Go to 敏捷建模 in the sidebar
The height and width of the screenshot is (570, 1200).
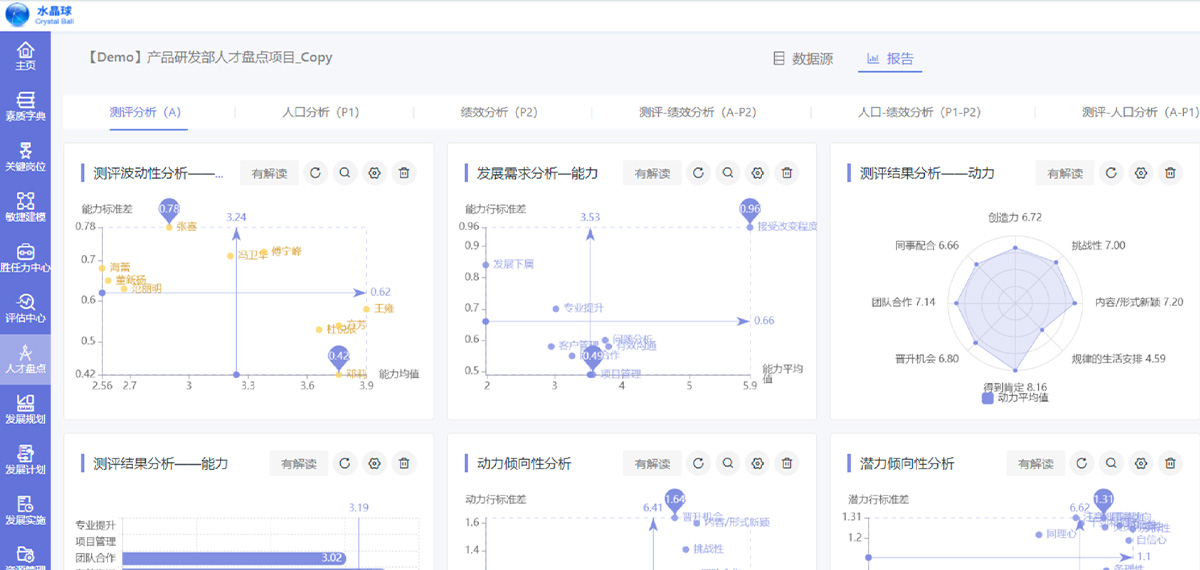(25, 207)
